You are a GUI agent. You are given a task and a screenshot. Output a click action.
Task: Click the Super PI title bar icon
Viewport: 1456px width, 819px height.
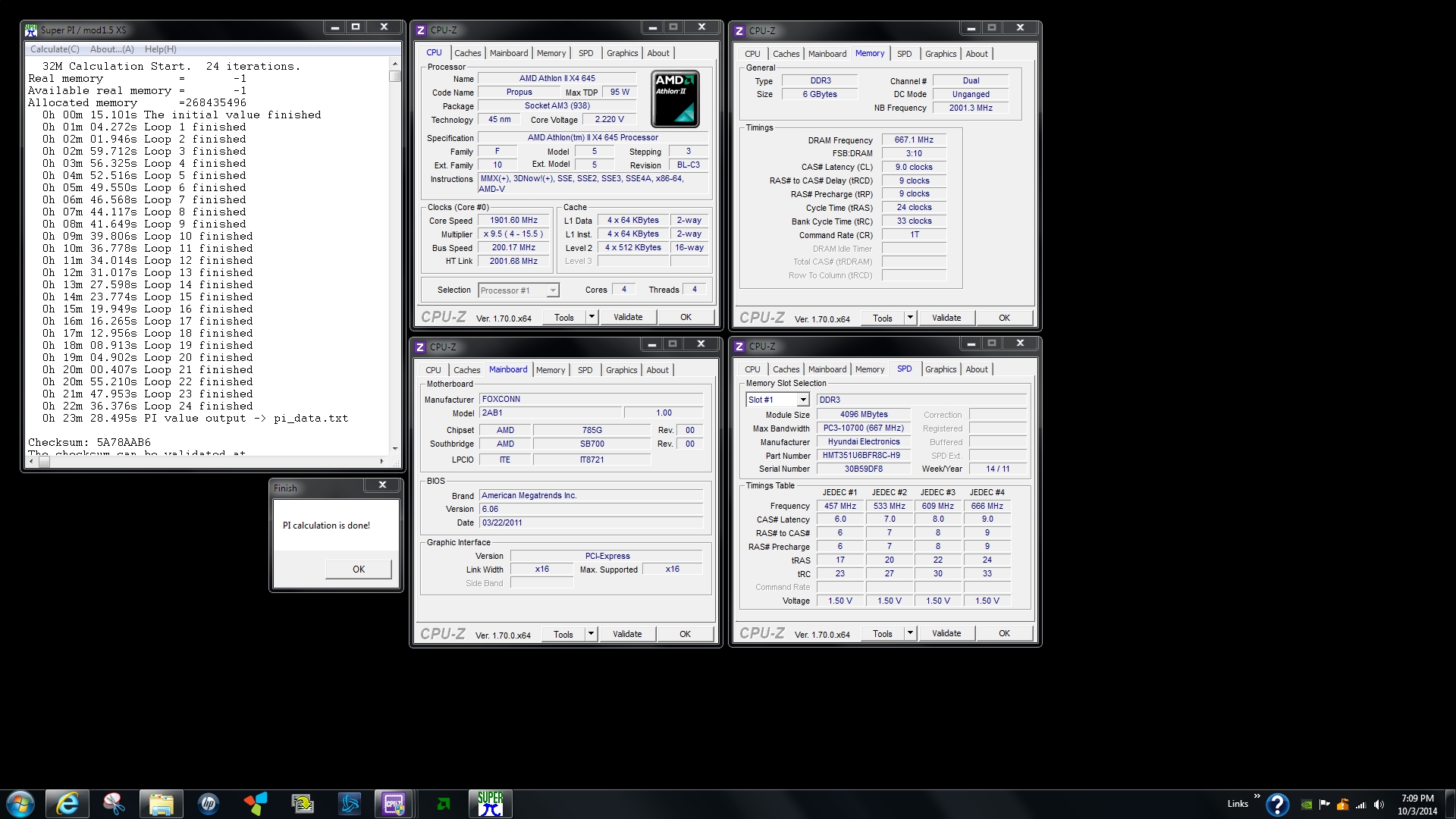tap(31, 30)
